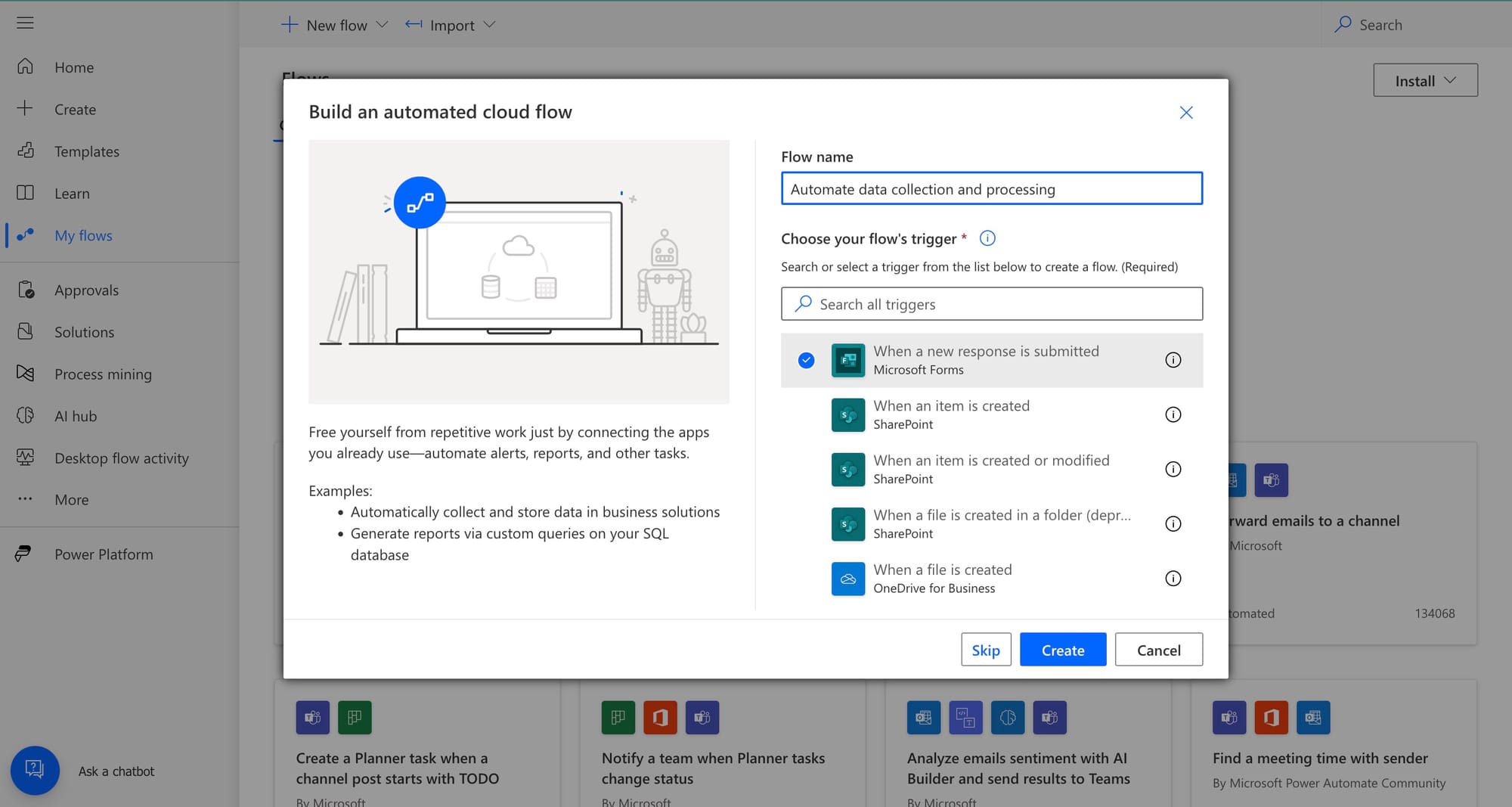Click the Process mining icon
Screen dimensions: 1512x807
pyautogui.click(x=25, y=374)
